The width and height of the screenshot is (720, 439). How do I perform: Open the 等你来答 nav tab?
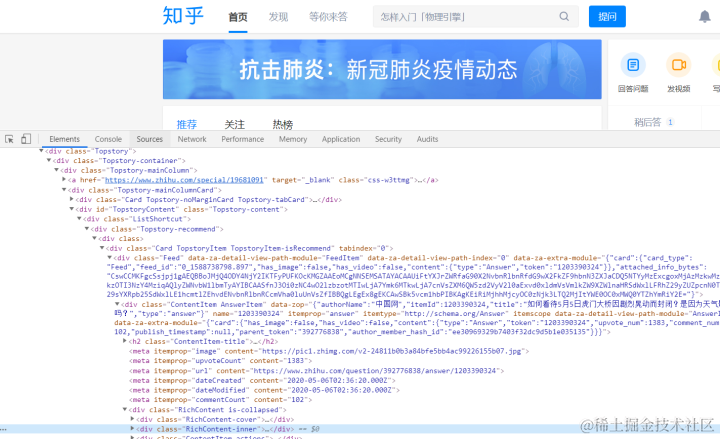(x=328, y=17)
